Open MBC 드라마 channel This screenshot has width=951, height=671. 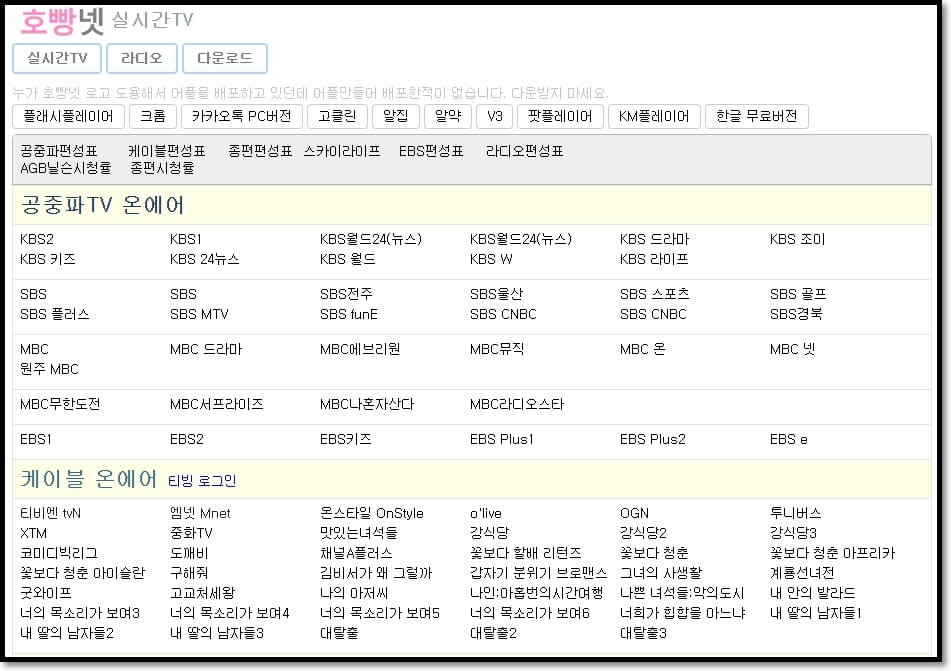pyautogui.click(x=206, y=349)
